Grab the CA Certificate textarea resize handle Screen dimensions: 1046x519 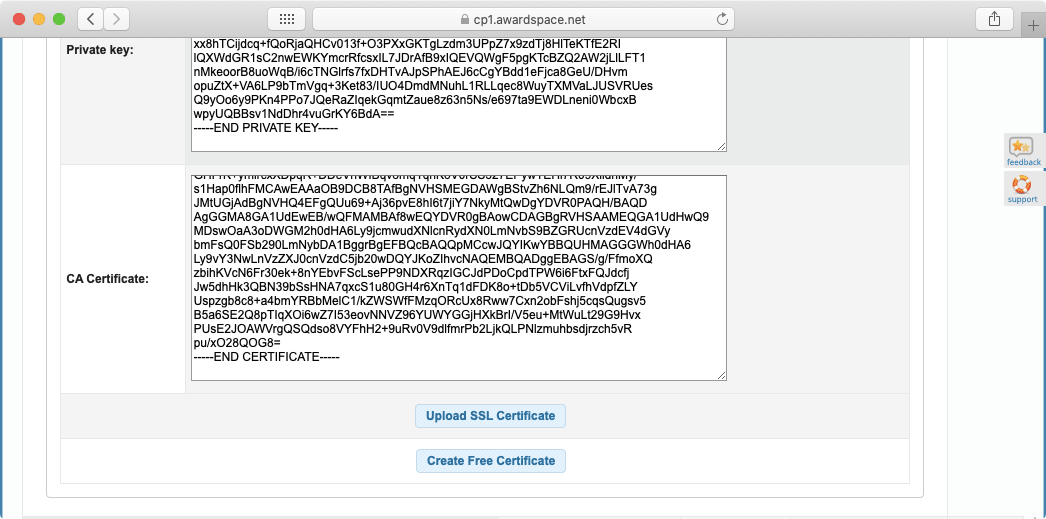point(721,375)
